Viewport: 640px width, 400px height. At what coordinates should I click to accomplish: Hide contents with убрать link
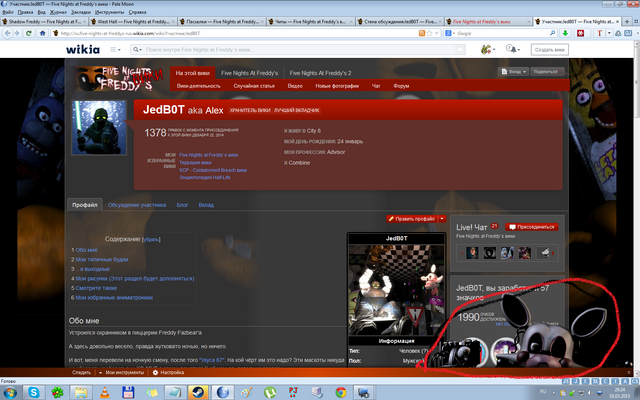pos(151,240)
